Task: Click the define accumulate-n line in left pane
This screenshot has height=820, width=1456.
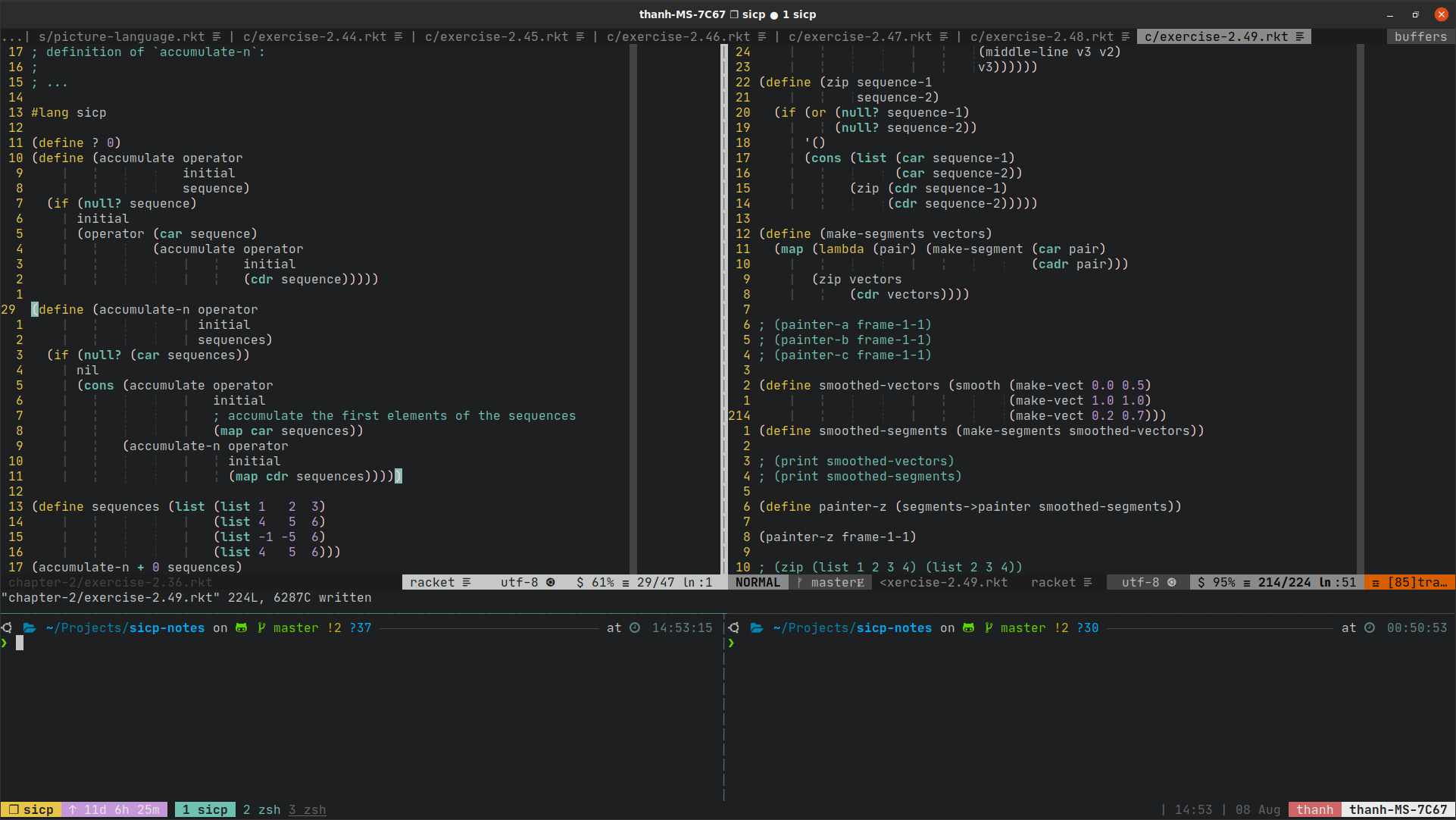Action: coord(144,309)
